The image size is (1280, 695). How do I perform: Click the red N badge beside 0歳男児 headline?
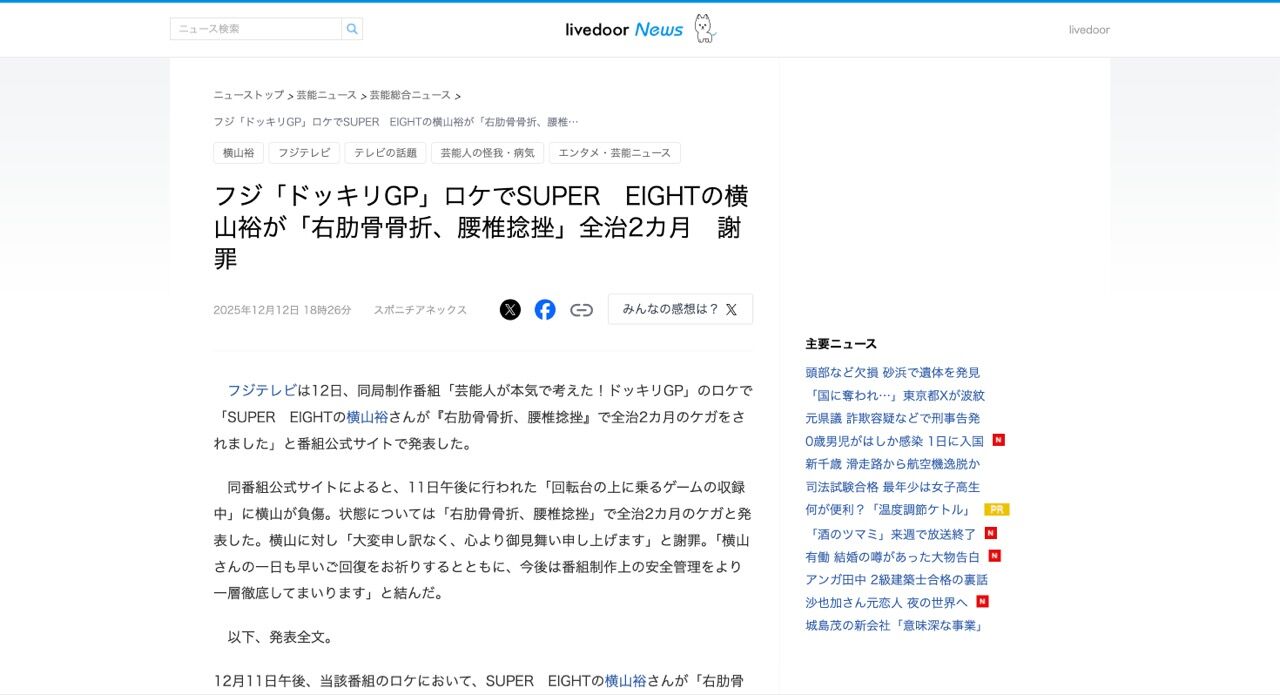tap(998, 440)
